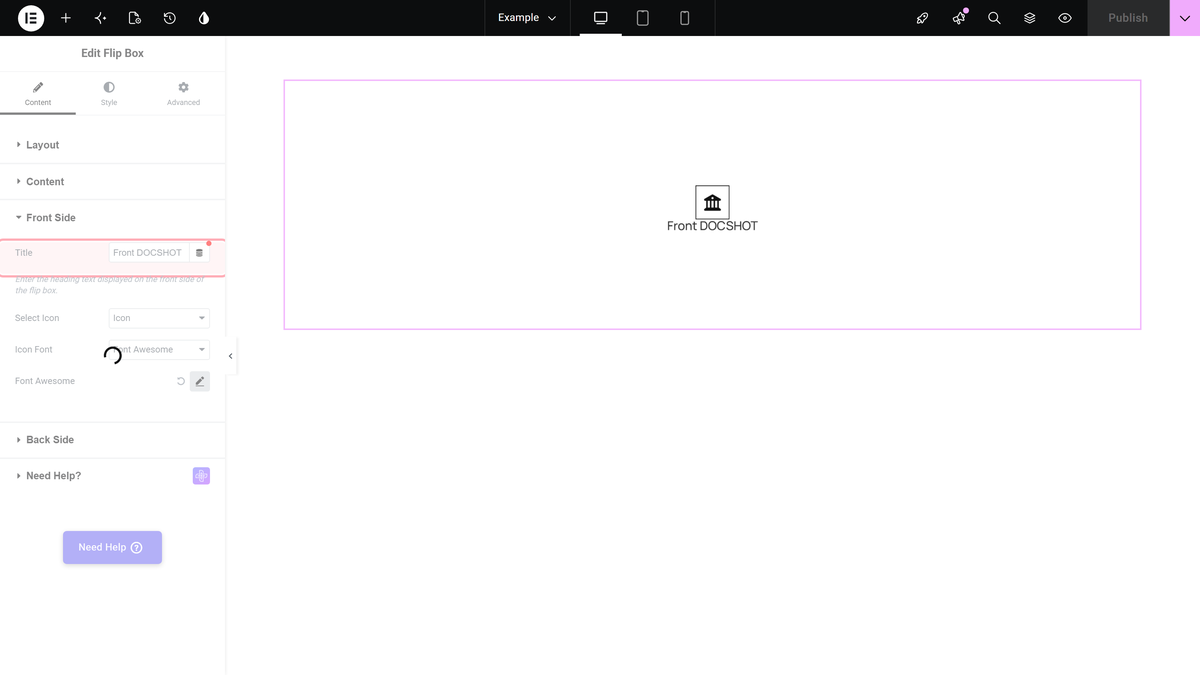This screenshot has height=675, width=1200.
Task: Click the "Front DOCSHOT" text on canvas
Action: (712, 226)
